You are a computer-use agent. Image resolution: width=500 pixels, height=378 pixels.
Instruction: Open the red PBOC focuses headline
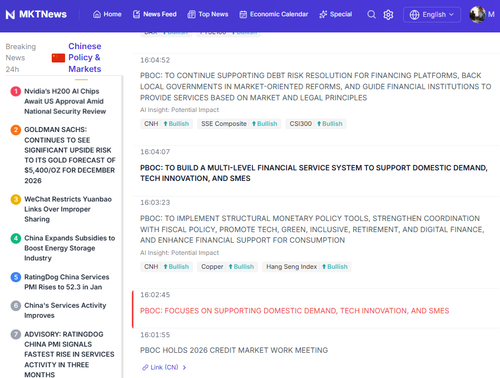tap(295, 311)
